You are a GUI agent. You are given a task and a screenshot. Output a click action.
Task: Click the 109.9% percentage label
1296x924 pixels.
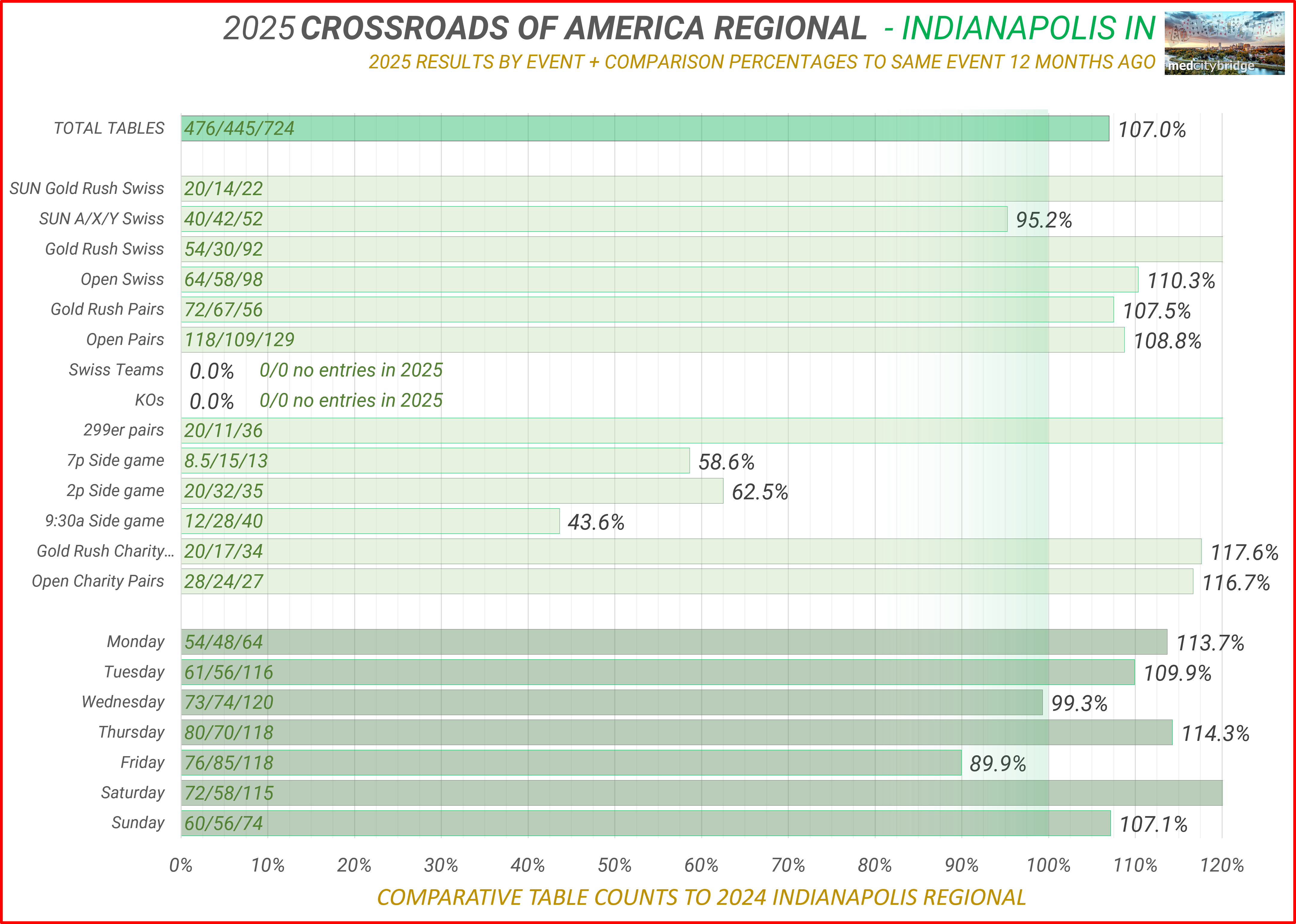[1177, 674]
